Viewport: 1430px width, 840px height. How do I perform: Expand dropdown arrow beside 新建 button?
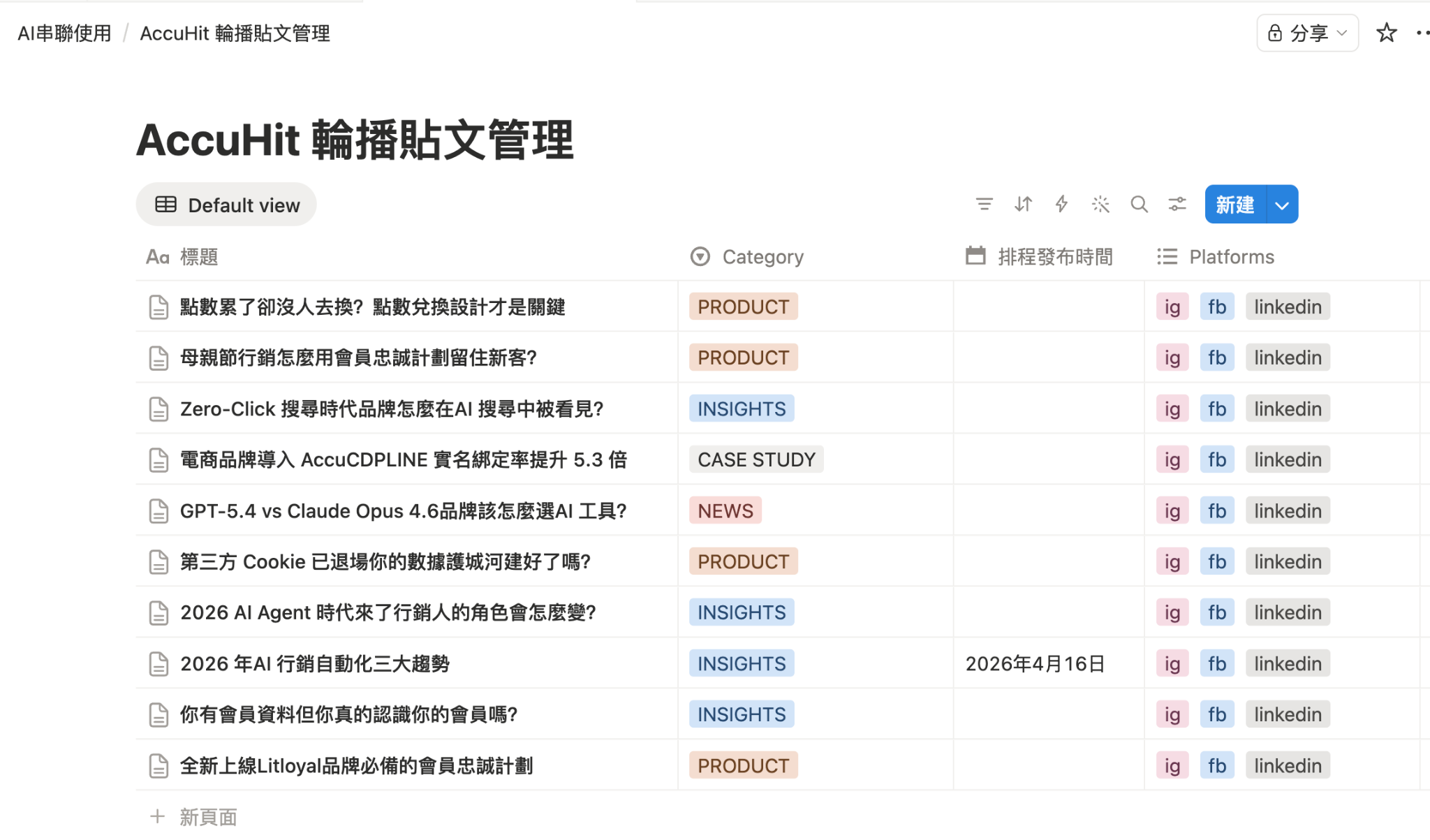coord(1282,205)
